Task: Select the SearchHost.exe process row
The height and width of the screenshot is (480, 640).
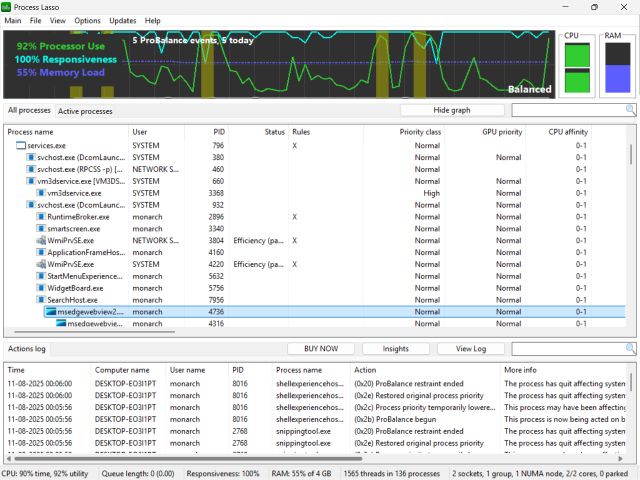Action: tap(314, 300)
